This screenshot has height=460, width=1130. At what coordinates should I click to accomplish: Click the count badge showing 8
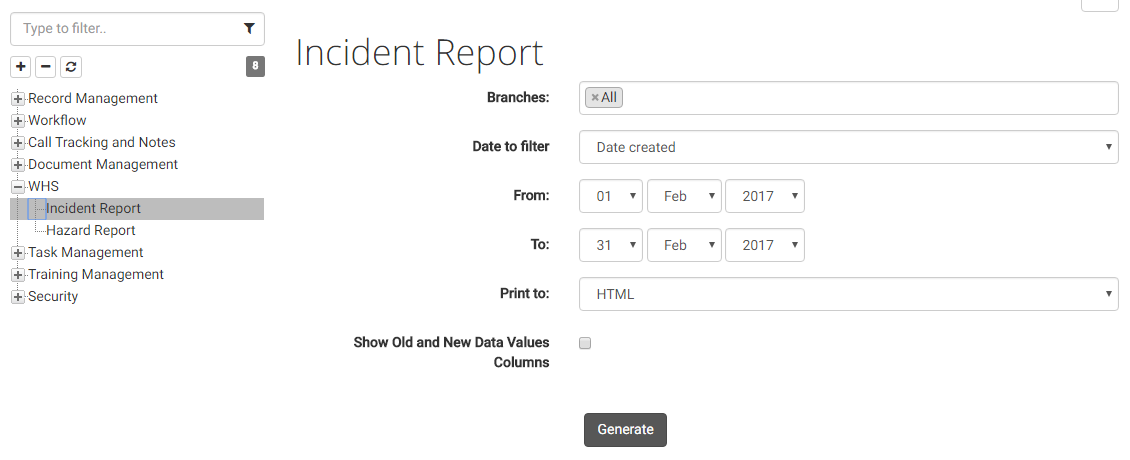tap(255, 67)
